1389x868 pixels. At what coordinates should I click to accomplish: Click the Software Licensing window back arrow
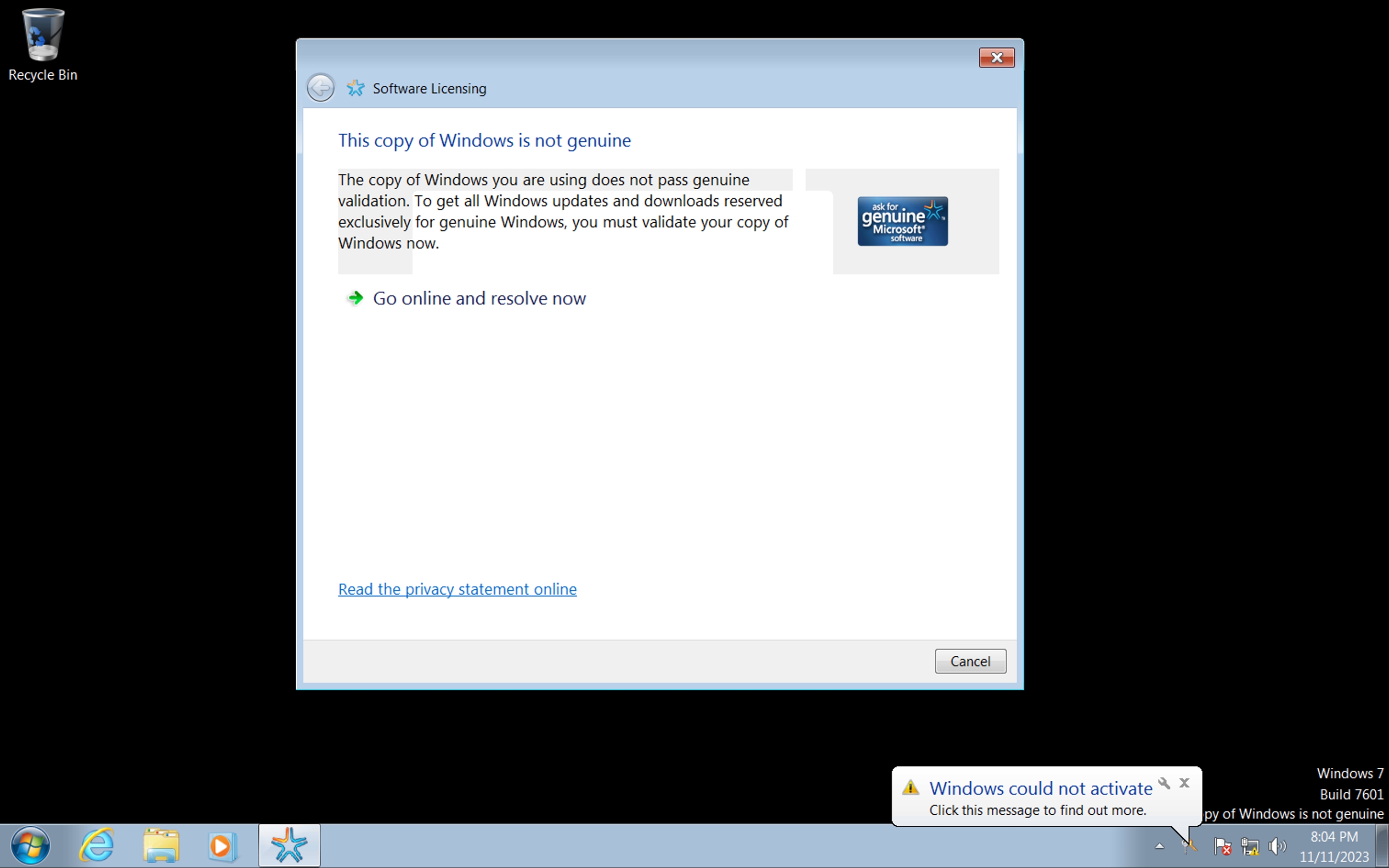pos(322,88)
